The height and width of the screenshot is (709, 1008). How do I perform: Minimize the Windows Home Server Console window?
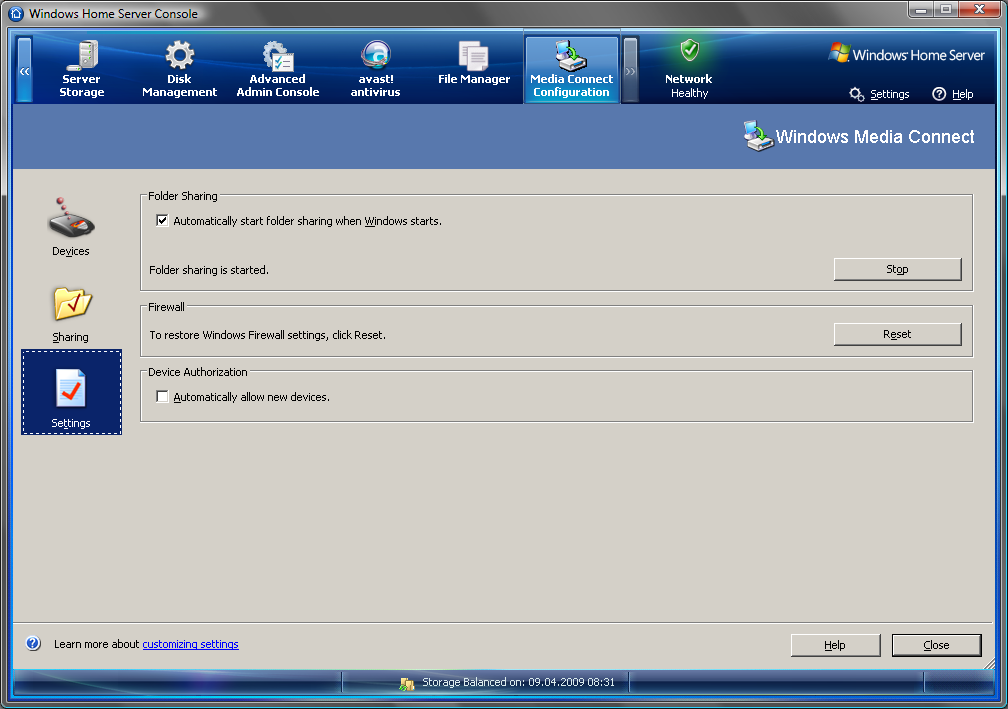pyautogui.click(x=921, y=10)
